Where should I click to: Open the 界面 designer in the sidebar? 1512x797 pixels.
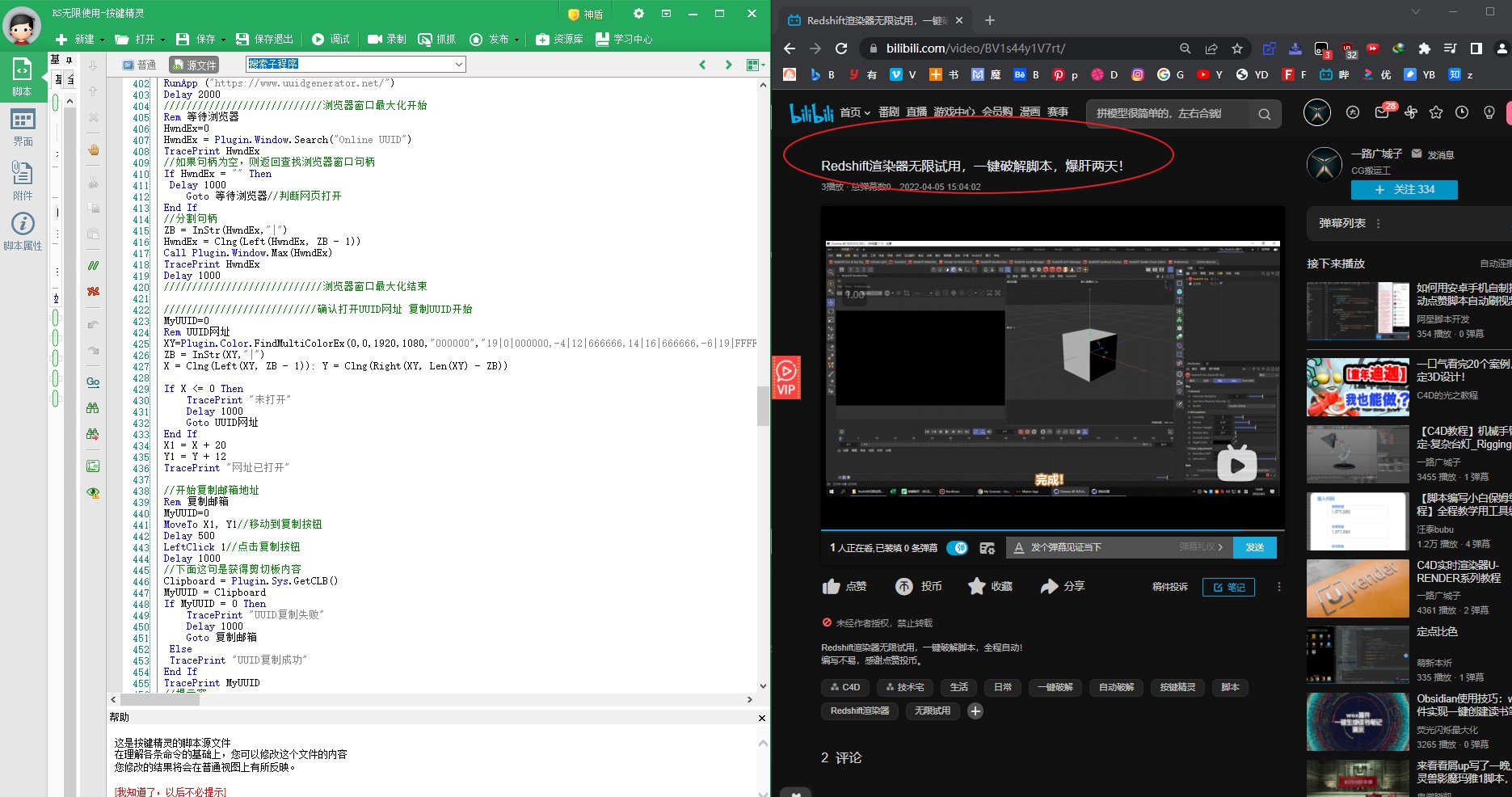pos(23,127)
